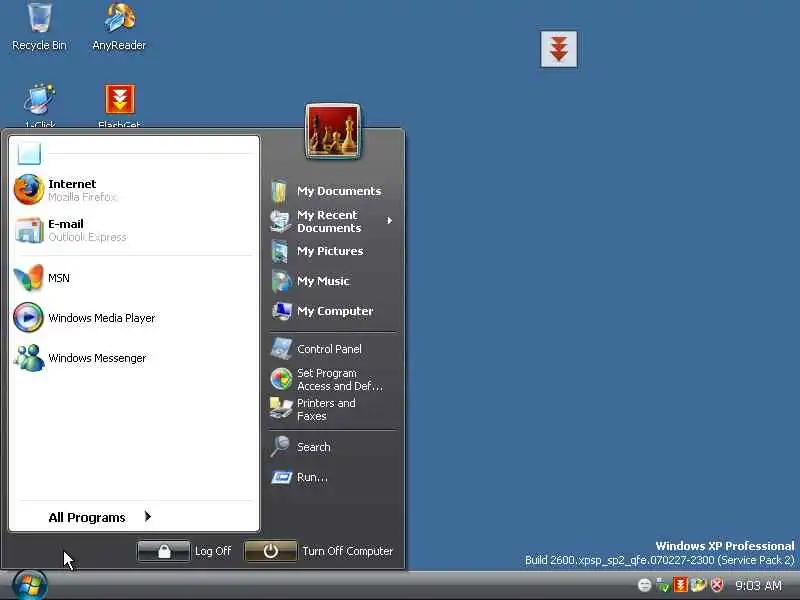
Task: Click the Windows Start orb
Action: (30, 585)
